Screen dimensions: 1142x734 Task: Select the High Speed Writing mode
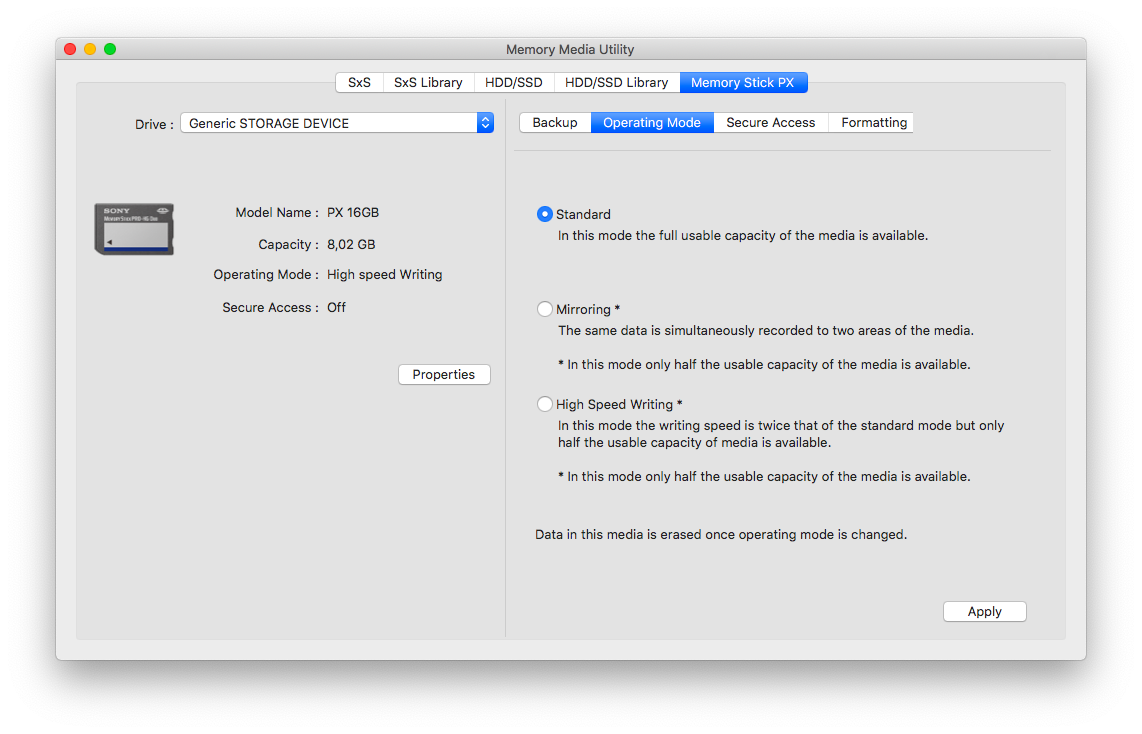click(x=544, y=403)
